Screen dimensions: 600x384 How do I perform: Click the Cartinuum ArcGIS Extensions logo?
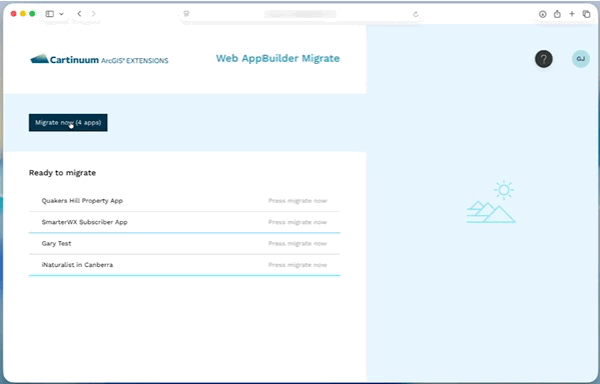(x=99, y=59)
